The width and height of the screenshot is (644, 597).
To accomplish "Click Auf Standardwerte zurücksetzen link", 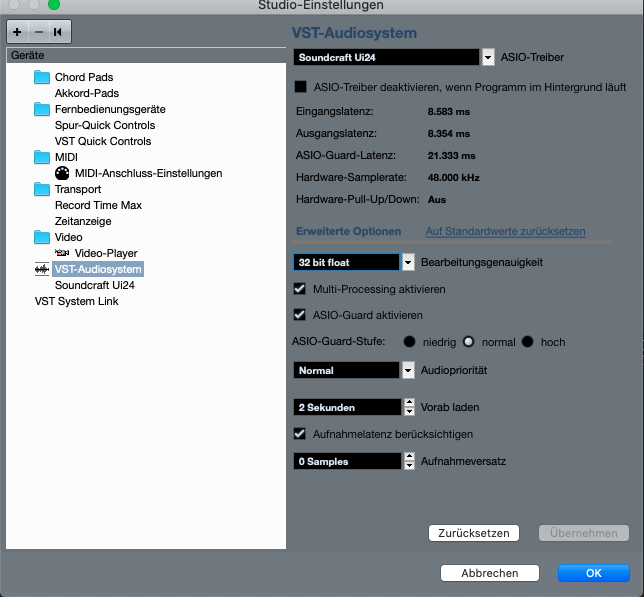I will click(505, 232).
